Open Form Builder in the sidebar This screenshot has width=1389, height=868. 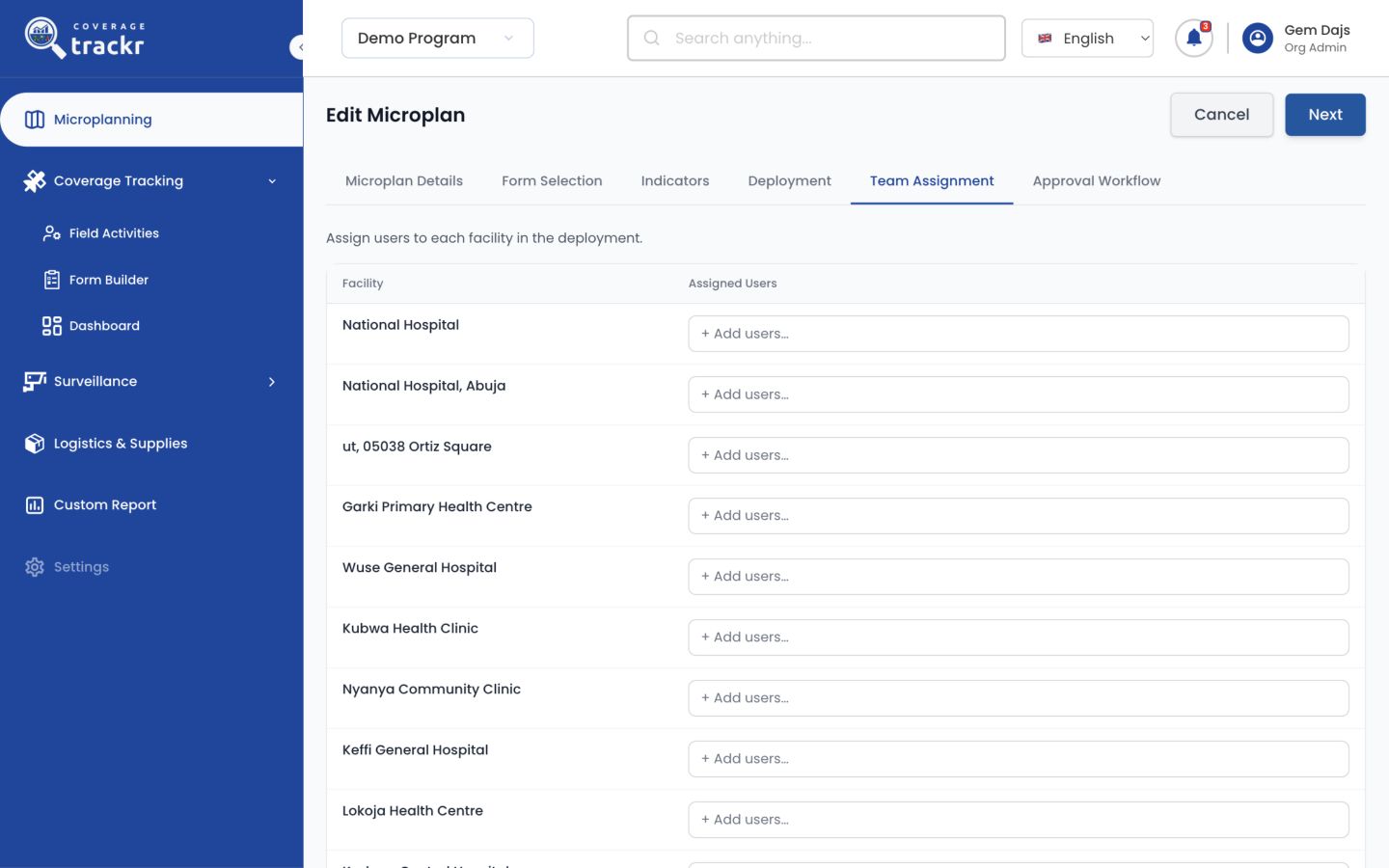(x=109, y=280)
